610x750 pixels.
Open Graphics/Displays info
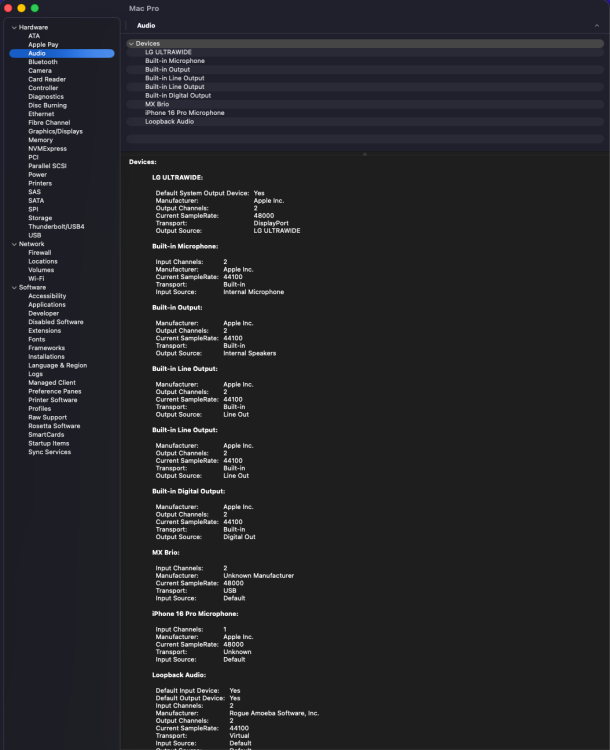(x=55, y=131)
